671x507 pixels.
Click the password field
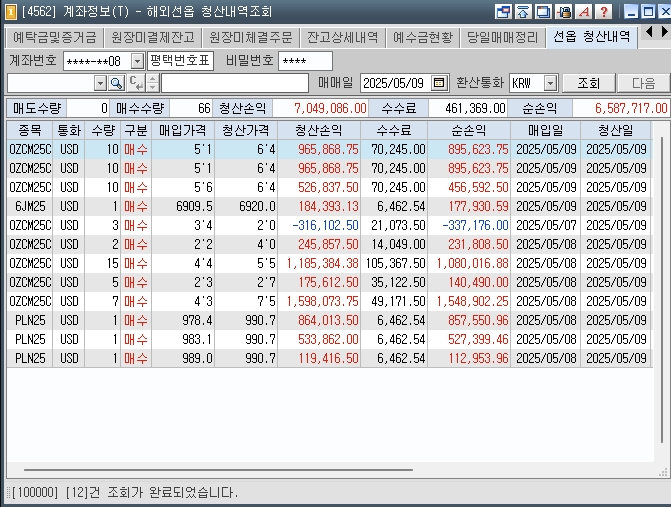pos(305,61)
